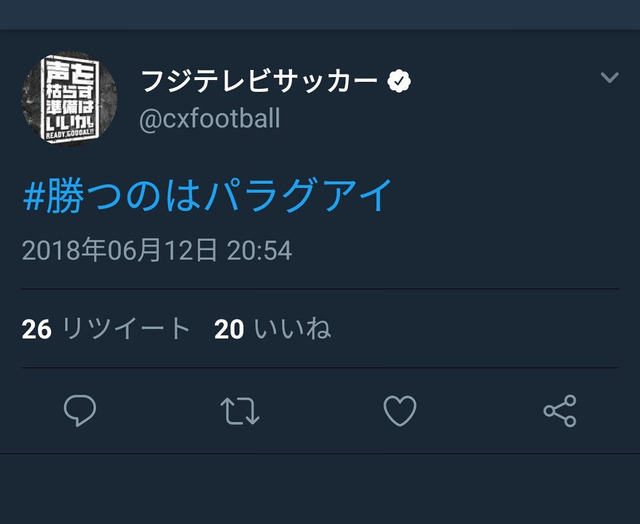View the リツイート list label
The width and height of the screenshot is (640, 524).
click(126, 329)
